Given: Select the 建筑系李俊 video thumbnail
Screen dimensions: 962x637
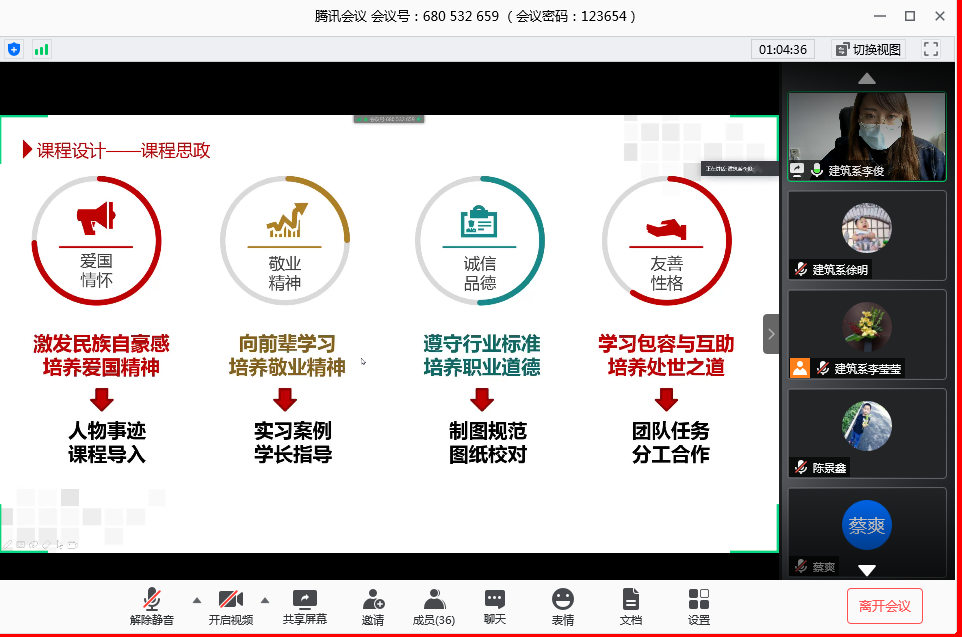Looking at the screenshot, I should 866,136.
